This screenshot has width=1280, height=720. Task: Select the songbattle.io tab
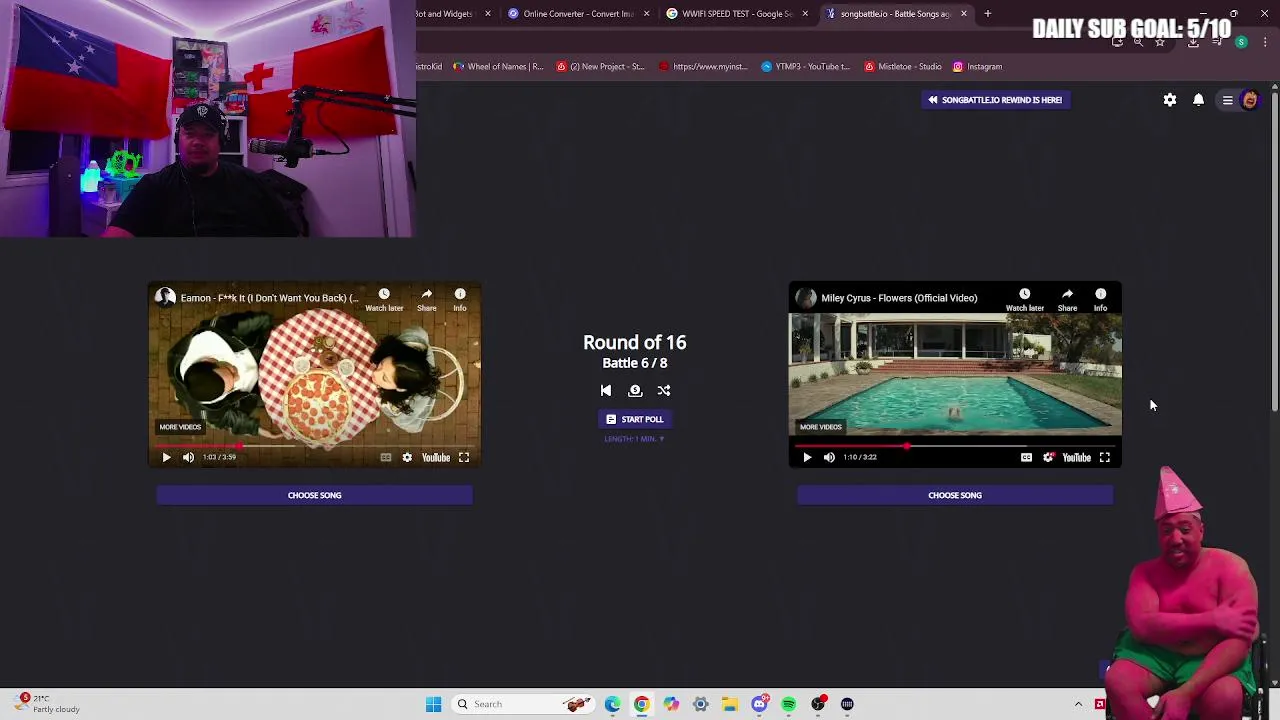895,14
